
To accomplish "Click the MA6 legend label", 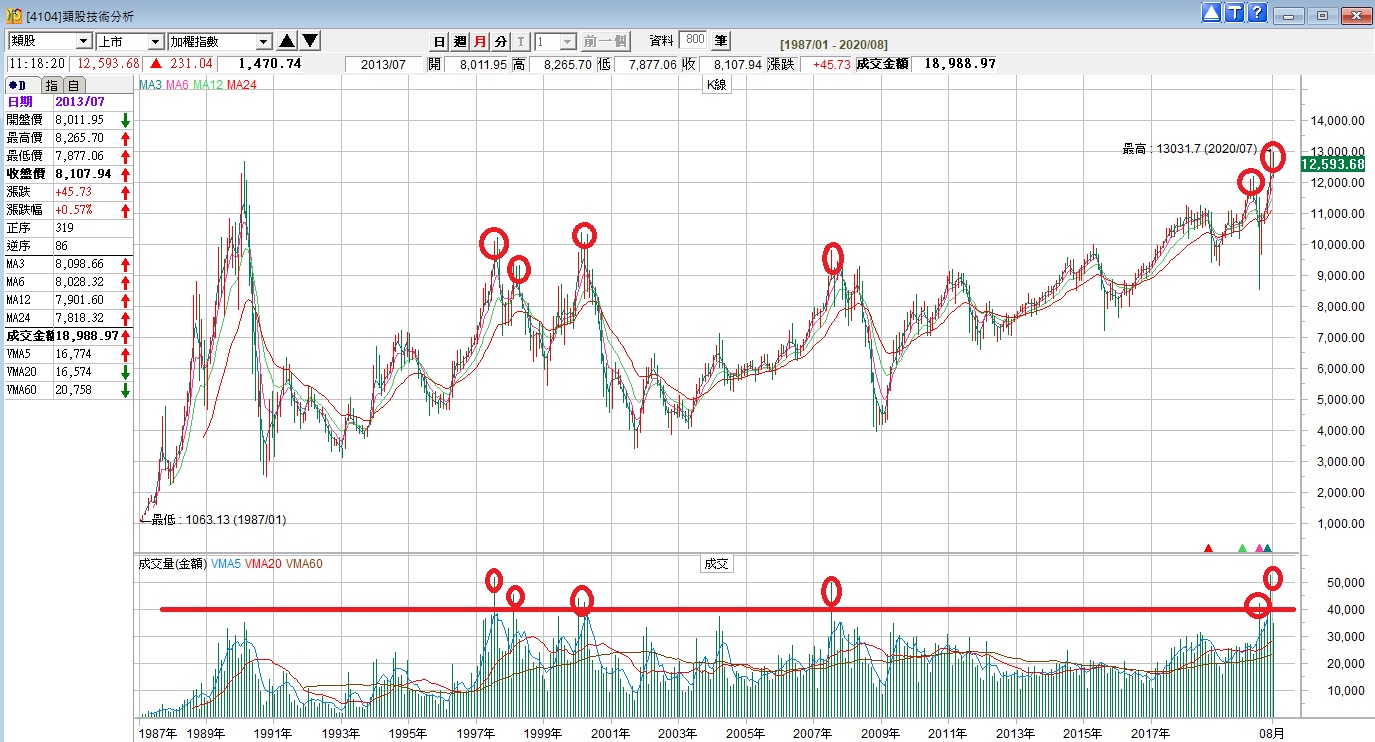I will [x=177, y=85].
